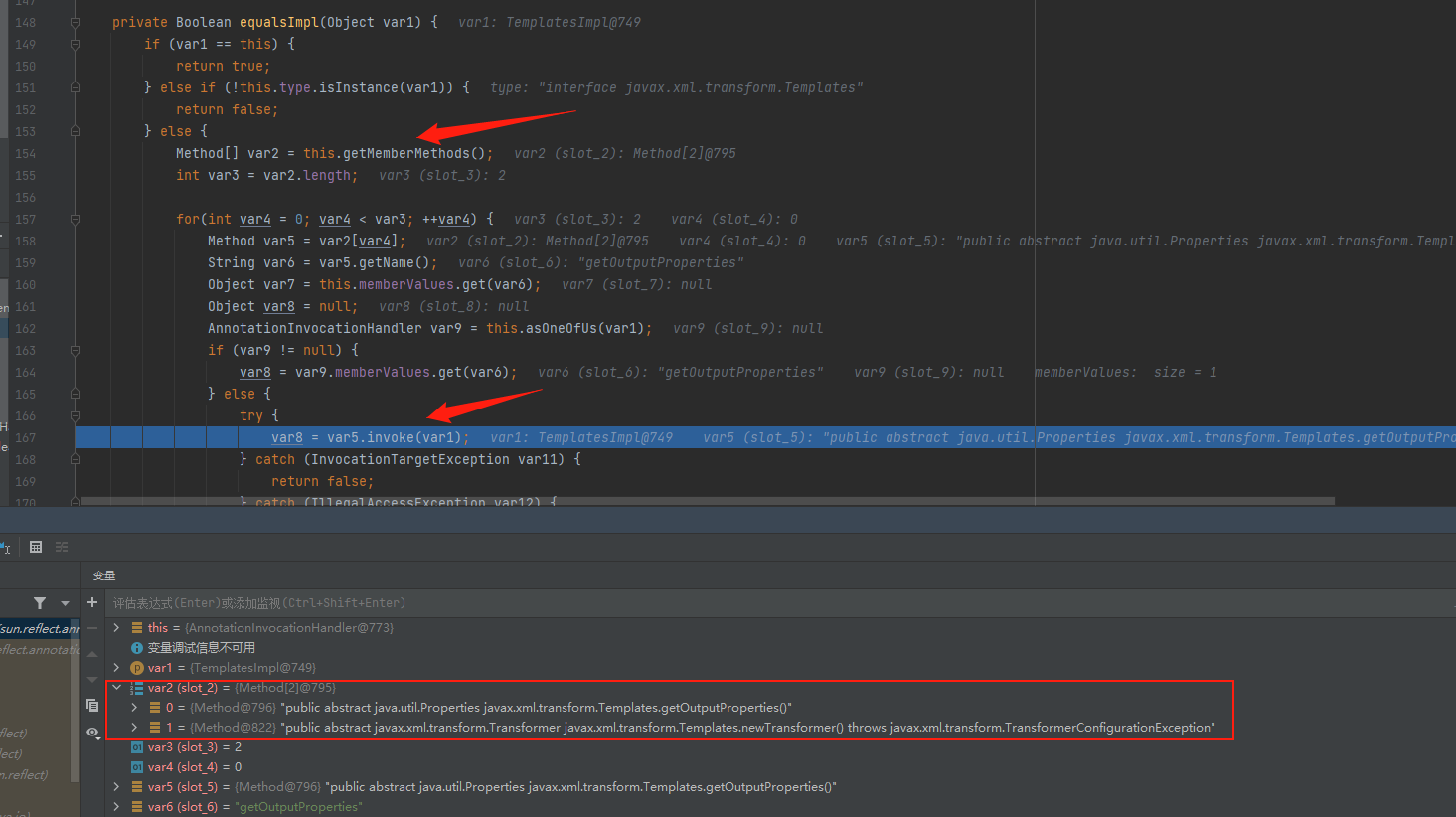This screenshot has height=817, width=1456.
Task: Move watch down with the down arrow
Action: click(x=92, y=679)
